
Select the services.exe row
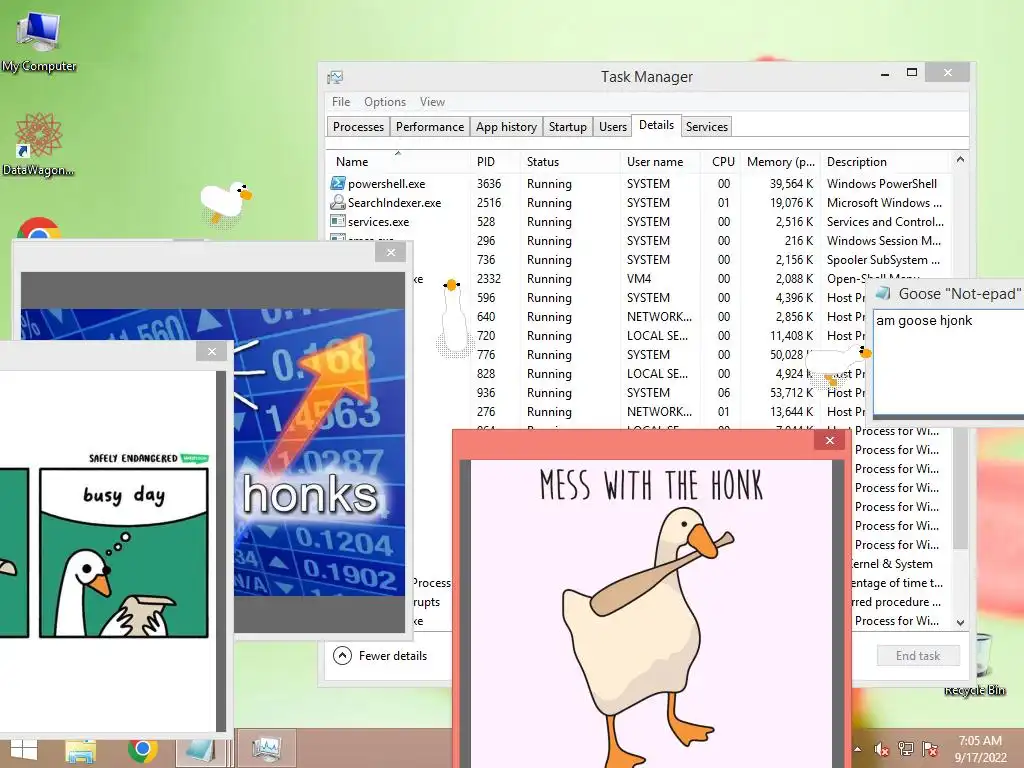pyautogui.click(x=638, y=221)
